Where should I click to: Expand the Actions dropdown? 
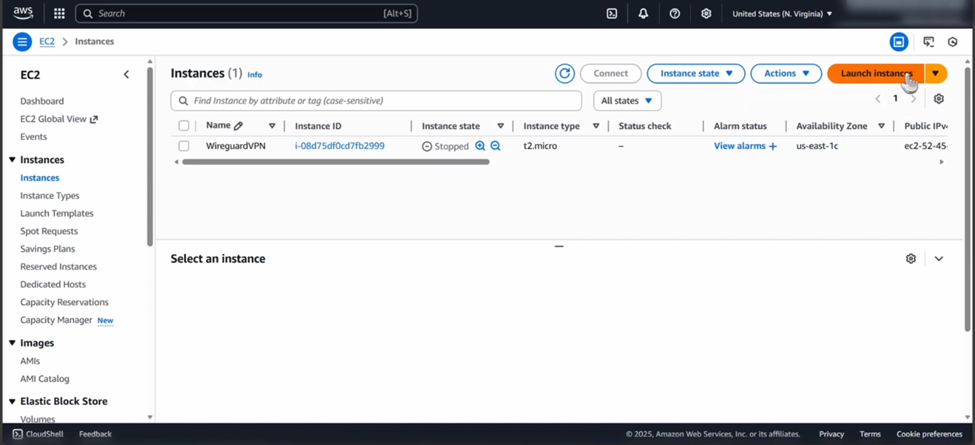coord(786,73)
